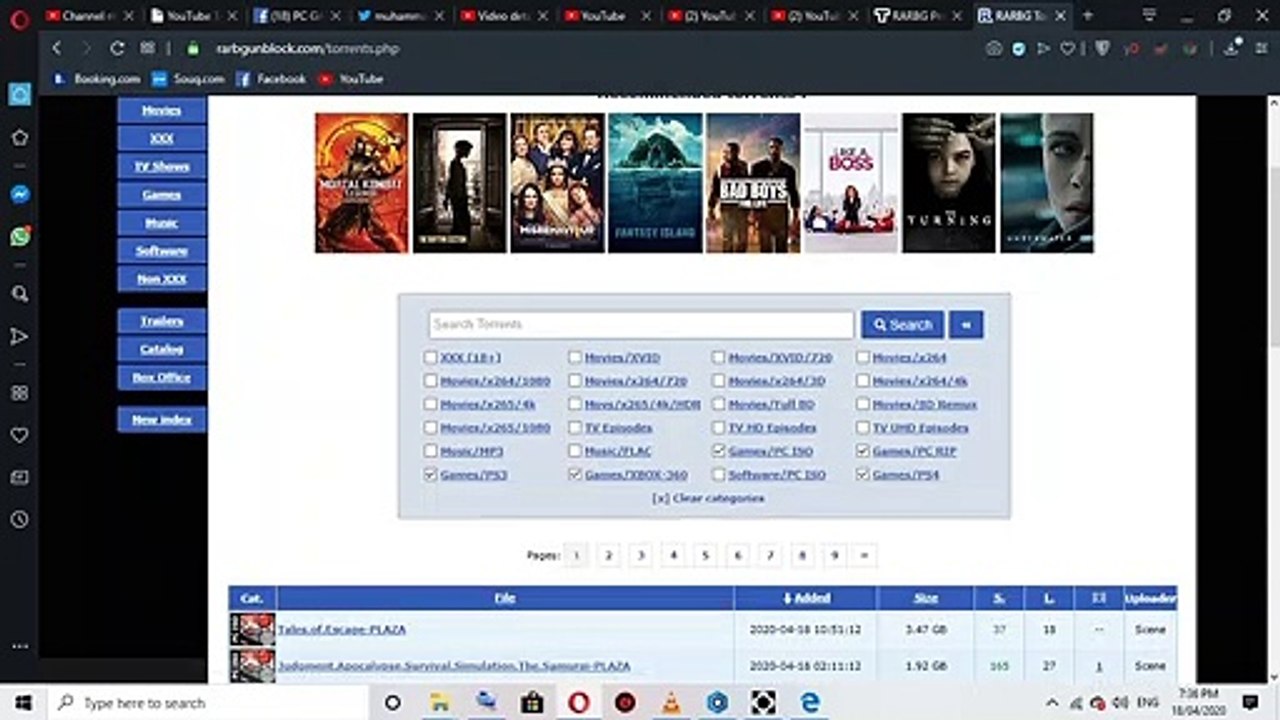Go to results page 9
The width and height of the screenshot is (1280, 720).
833,555
